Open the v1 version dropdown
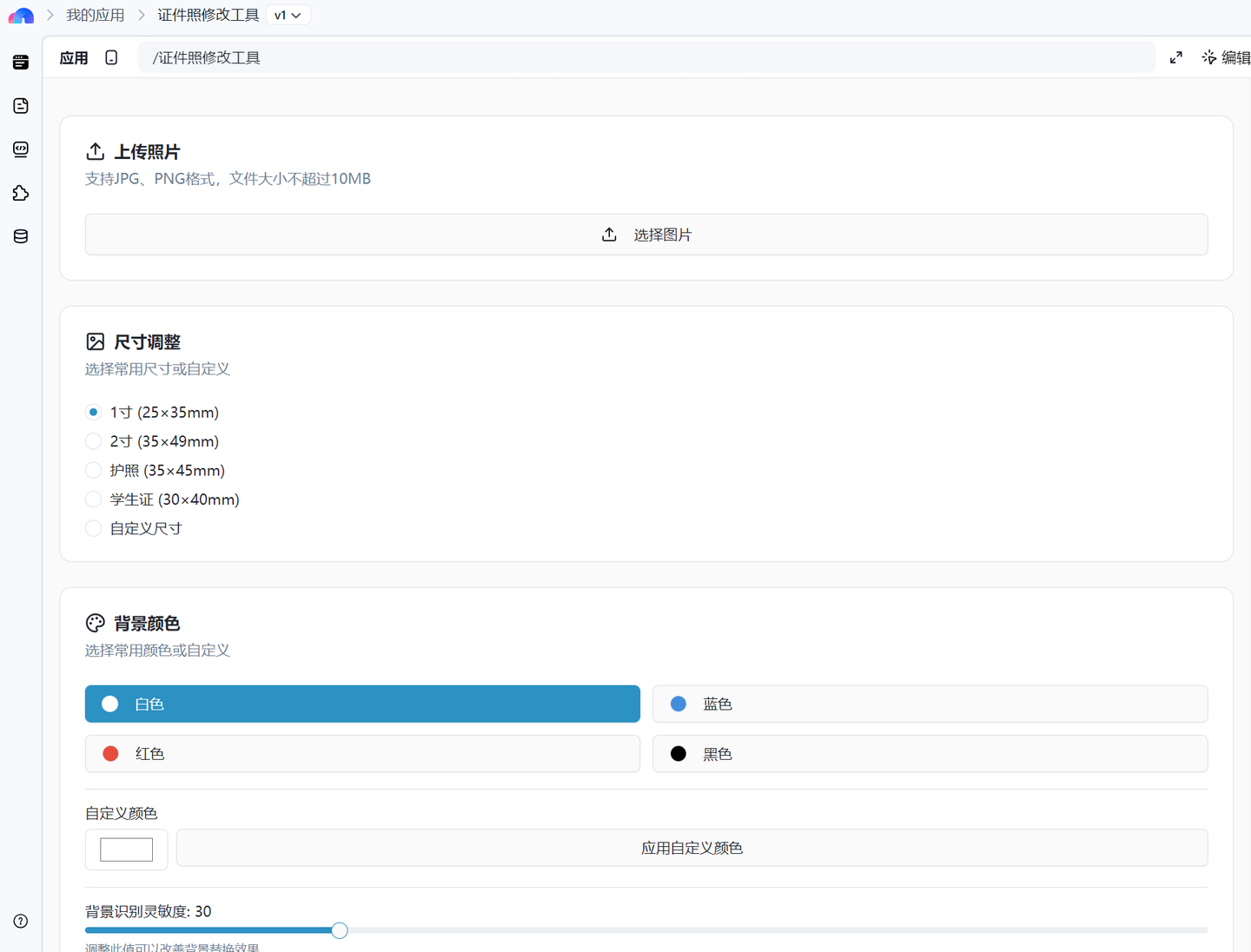This screenshot has height=952, width=1251. point(288,16)
